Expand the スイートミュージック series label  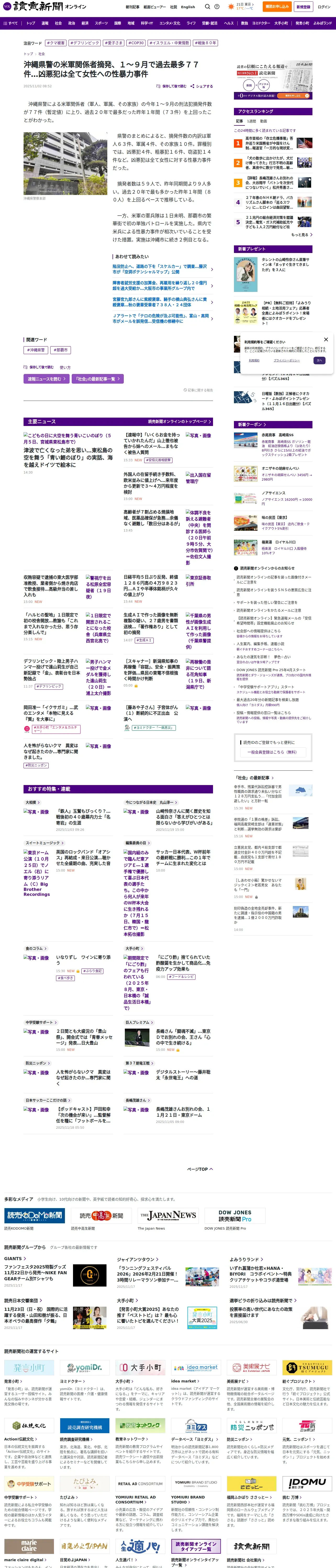[x=44, y=843]
